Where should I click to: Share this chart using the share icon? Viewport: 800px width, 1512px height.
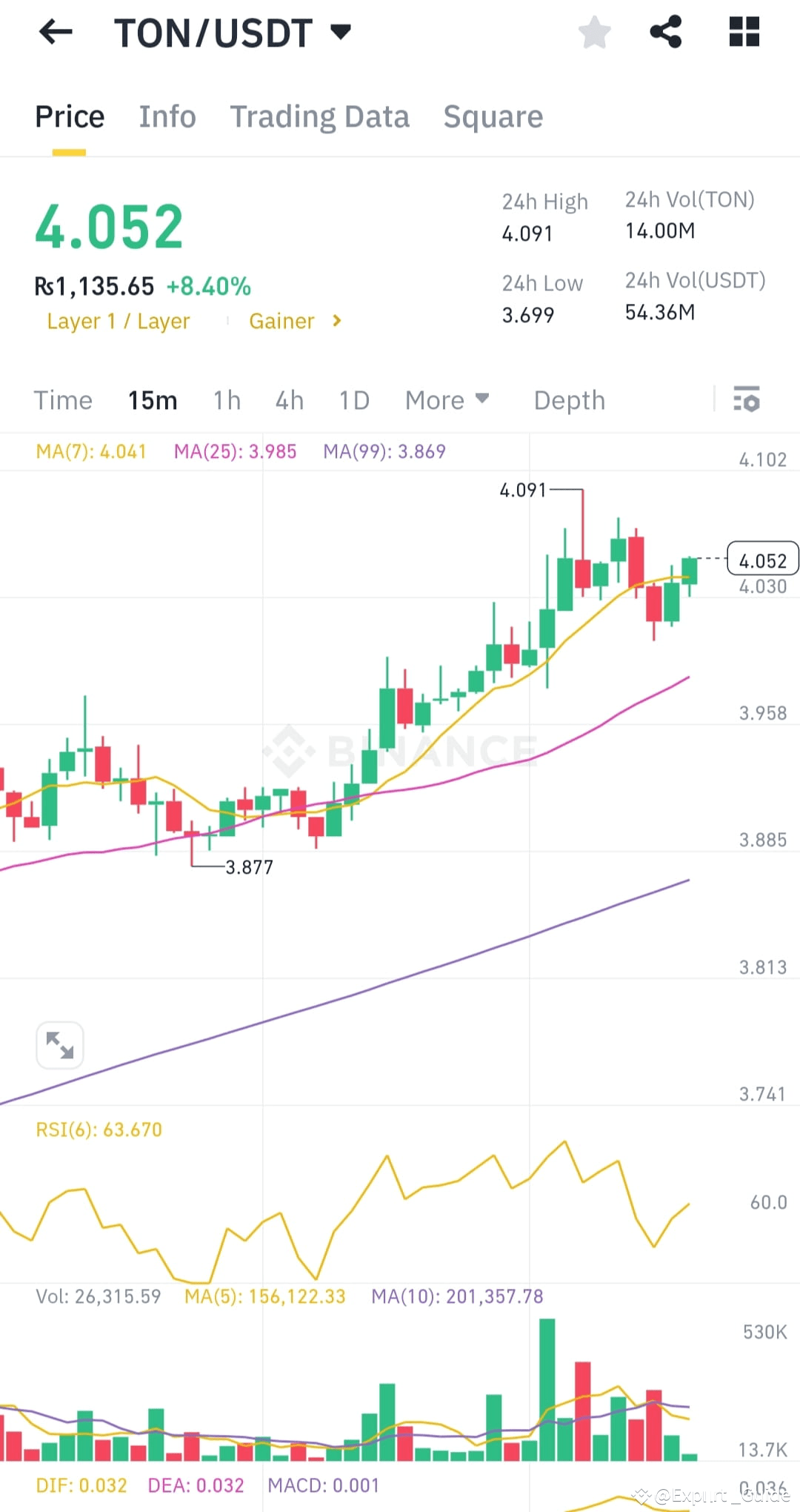665,32
